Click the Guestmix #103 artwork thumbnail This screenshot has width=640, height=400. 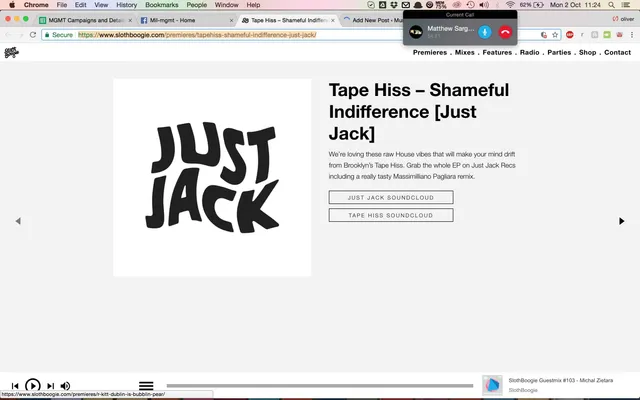(492, 385)
